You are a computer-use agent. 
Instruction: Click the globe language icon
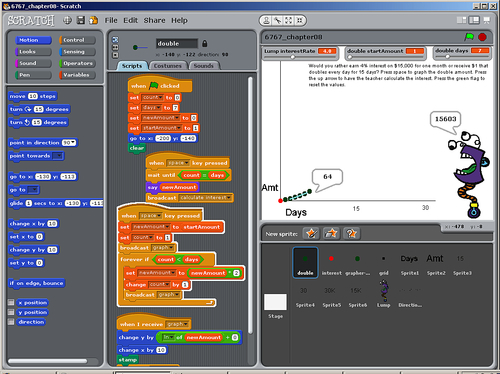pyautogui.click(x=67, y=20)
